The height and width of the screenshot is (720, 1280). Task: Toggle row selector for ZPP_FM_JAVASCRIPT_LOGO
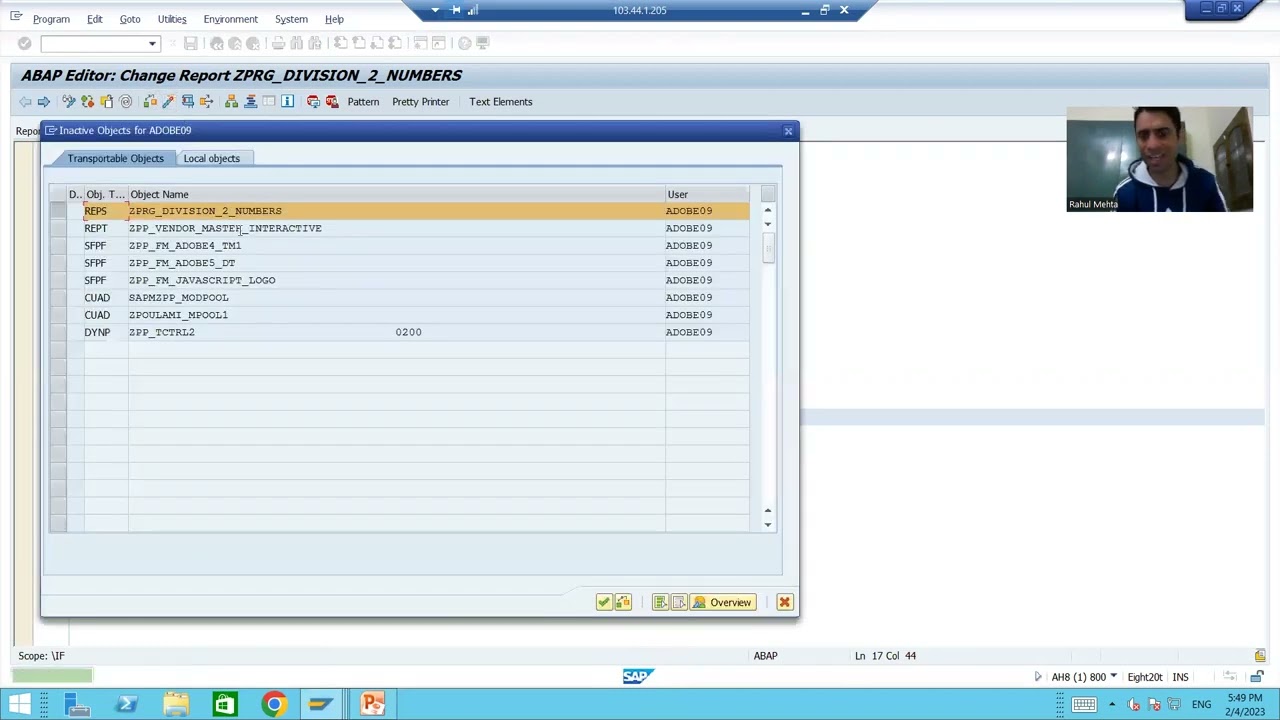tap(58, 280)
